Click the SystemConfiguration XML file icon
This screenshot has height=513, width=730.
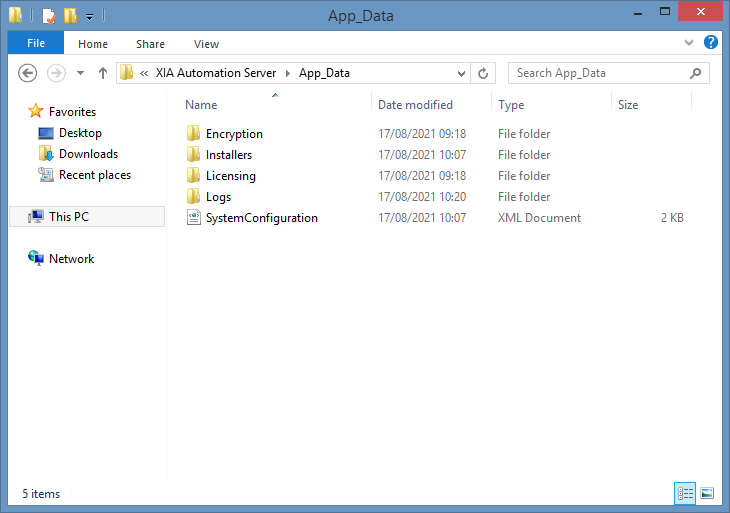(194, 217)
